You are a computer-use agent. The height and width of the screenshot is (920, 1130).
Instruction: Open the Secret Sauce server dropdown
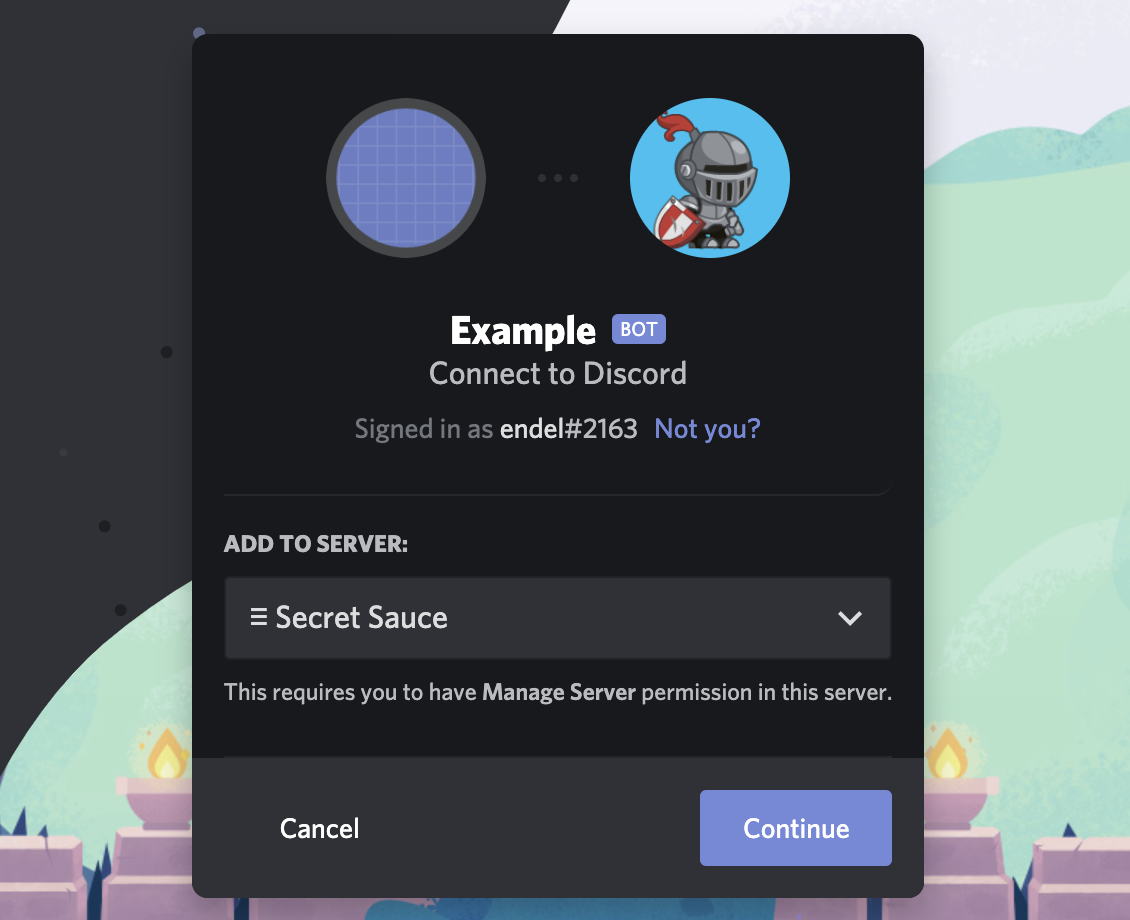pos(558,617)
